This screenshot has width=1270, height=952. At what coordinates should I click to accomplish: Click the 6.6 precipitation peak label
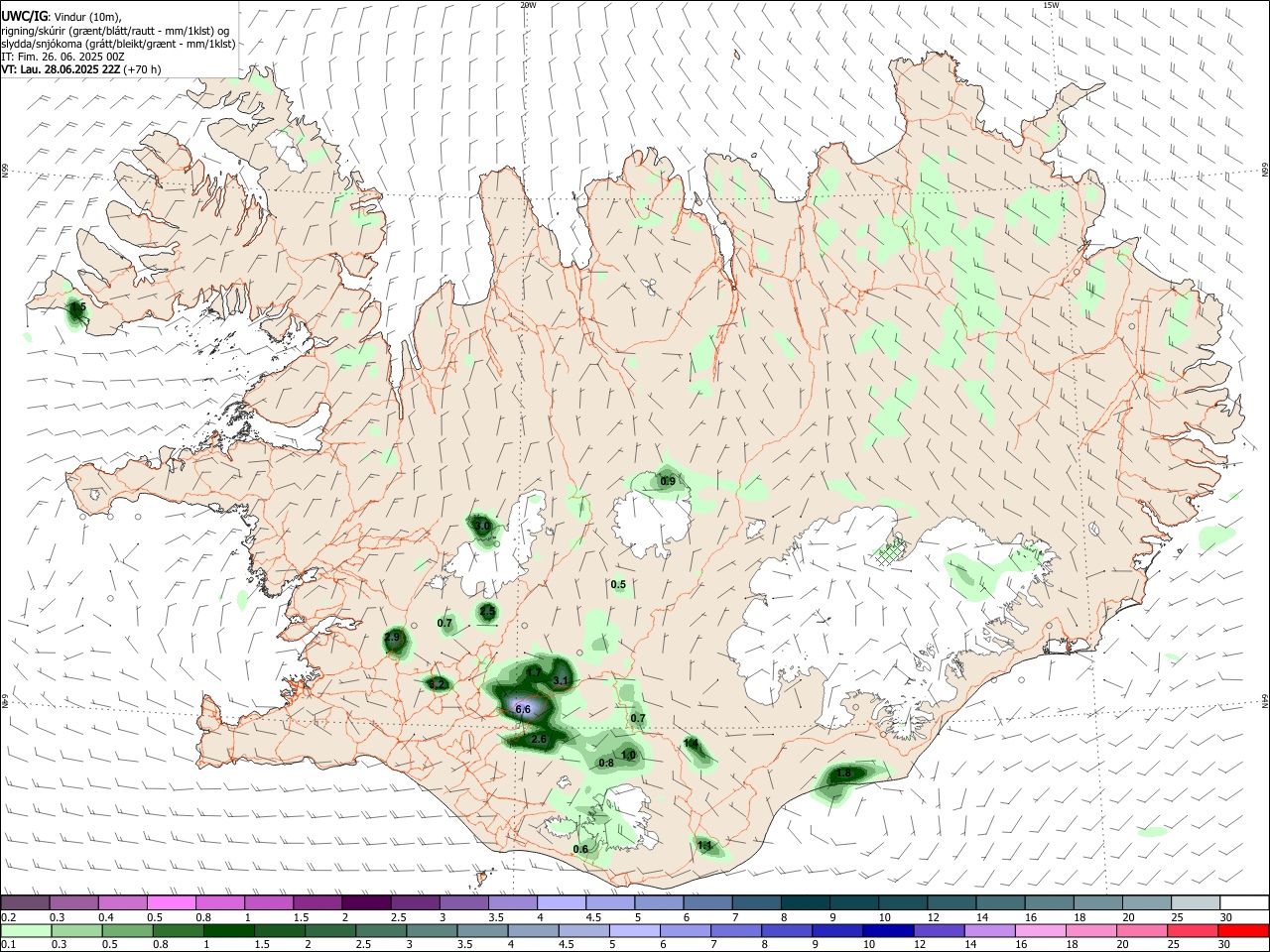pyautogui.click(x=523, y=709)
